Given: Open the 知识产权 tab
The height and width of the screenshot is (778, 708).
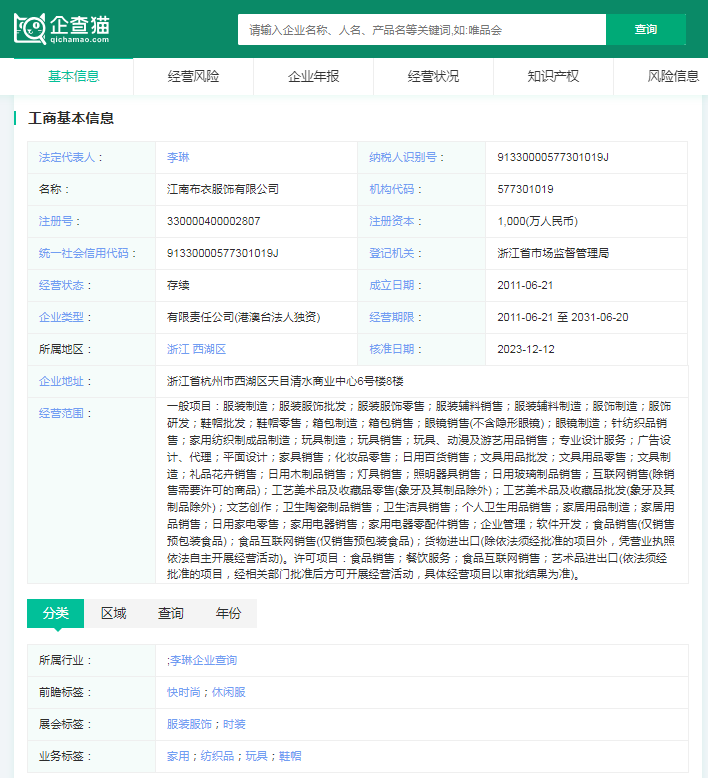Looking at the screenshot, I should click(x=553, y=76).
